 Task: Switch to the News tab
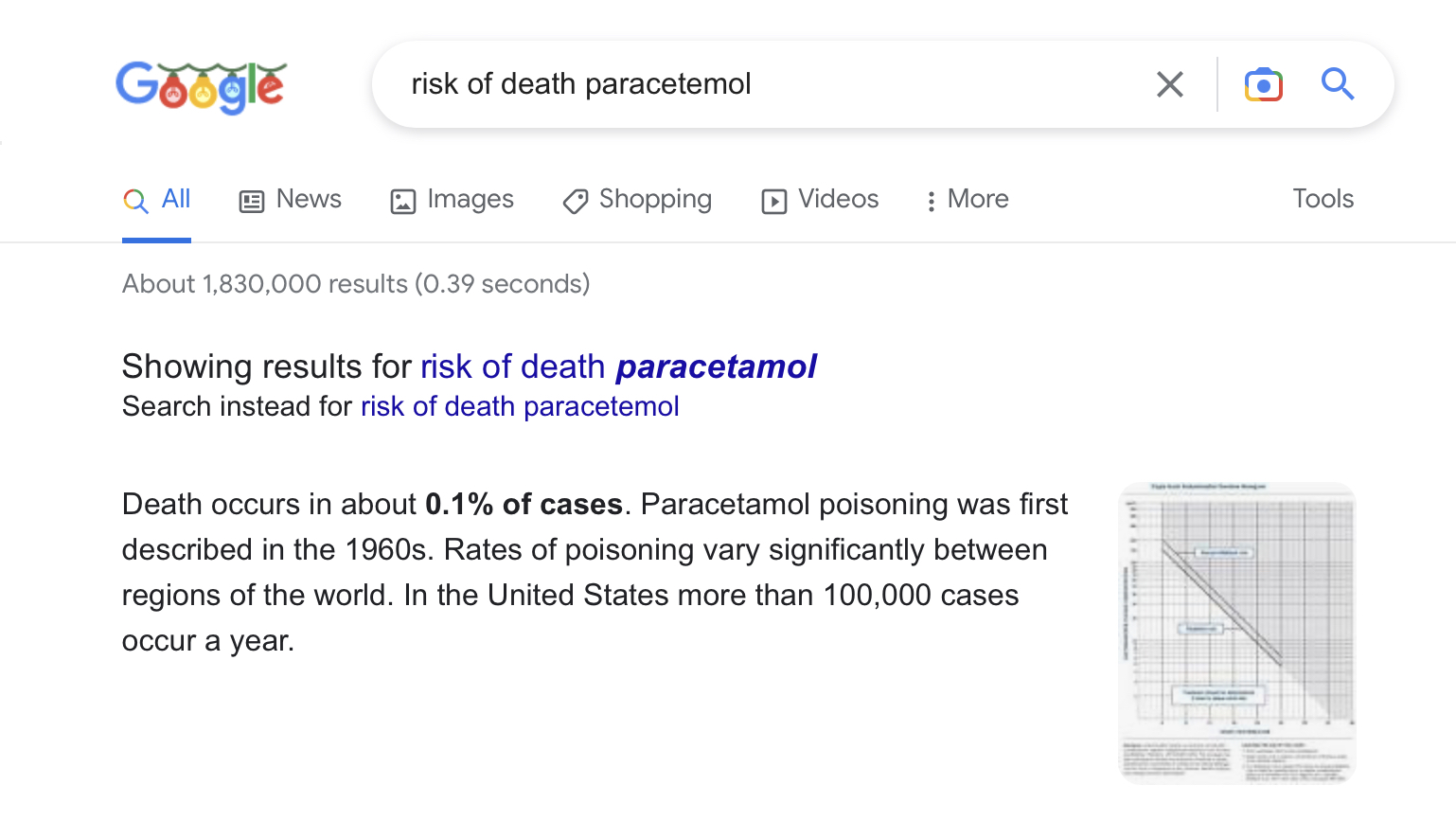point(309,199)
